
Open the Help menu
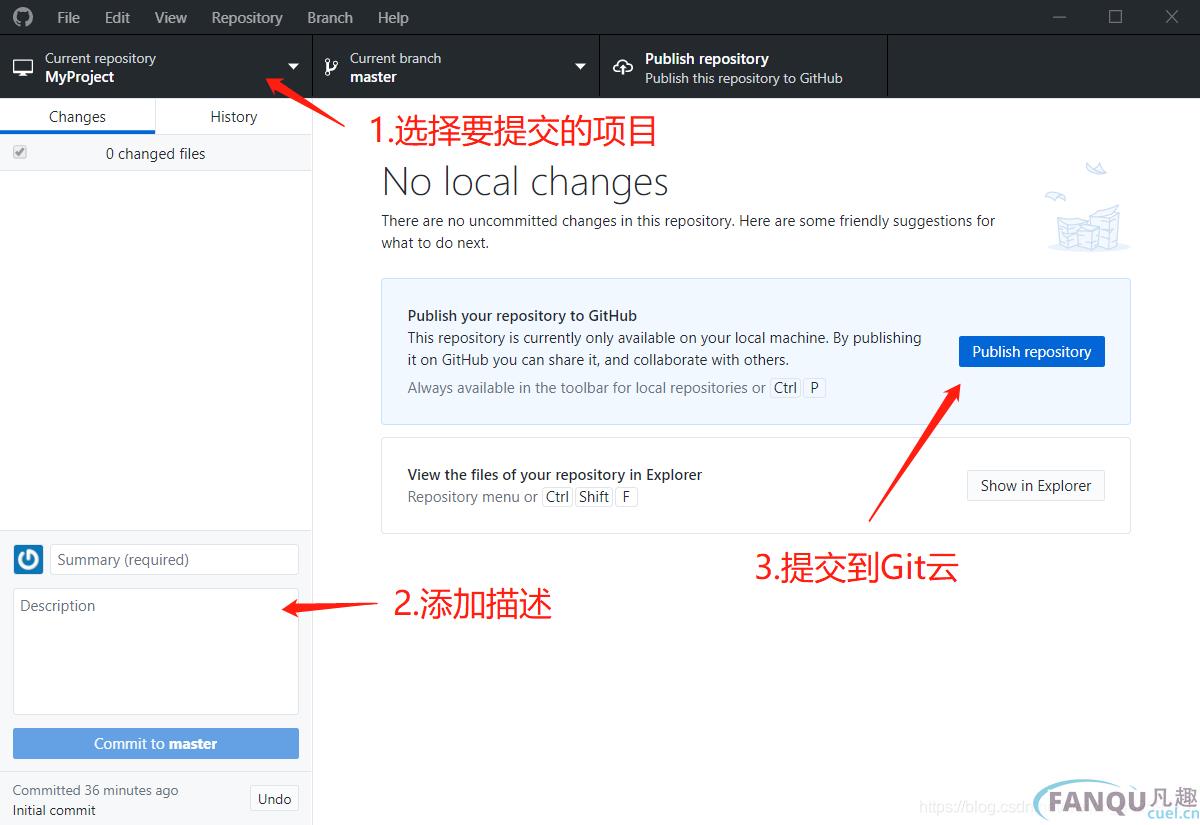pyautogui.click(x=393, y=17)
